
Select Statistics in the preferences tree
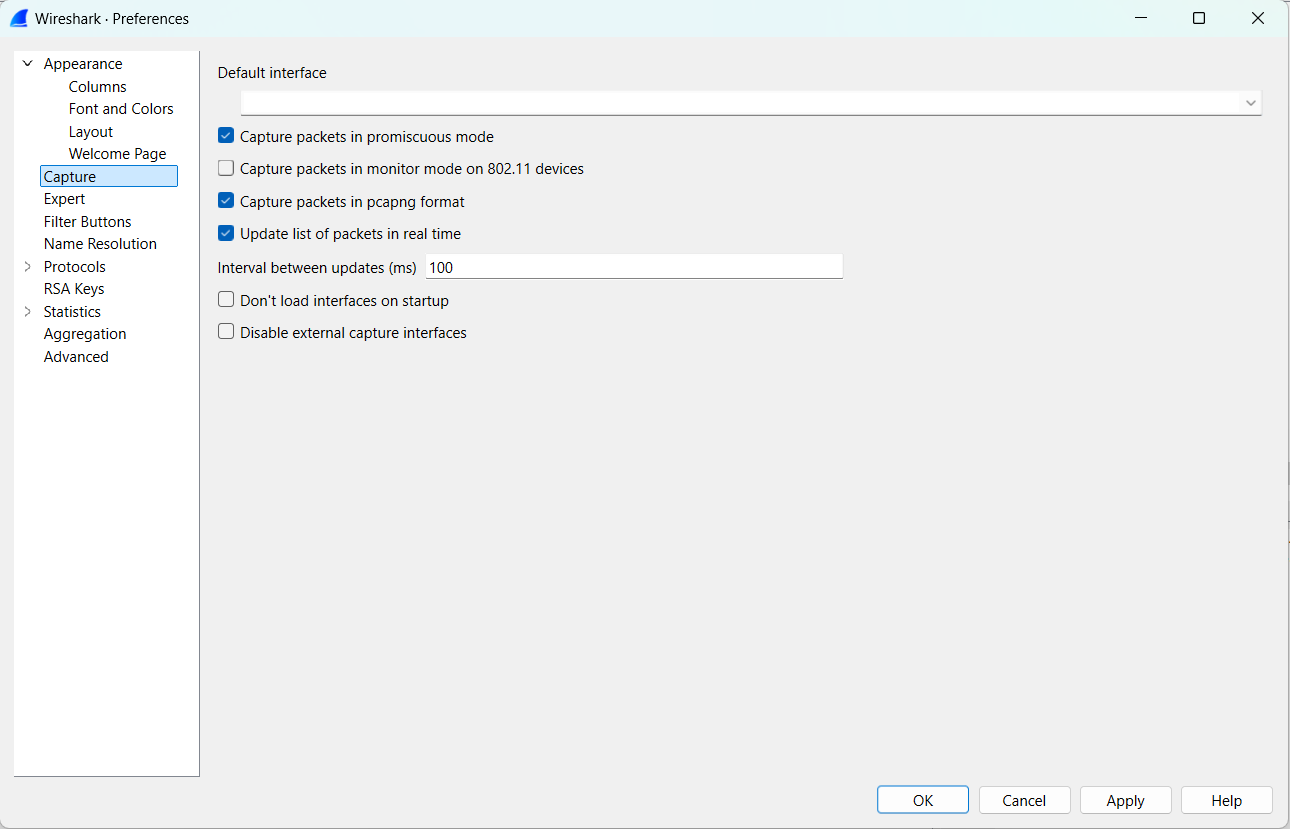(x=72, y=312)
